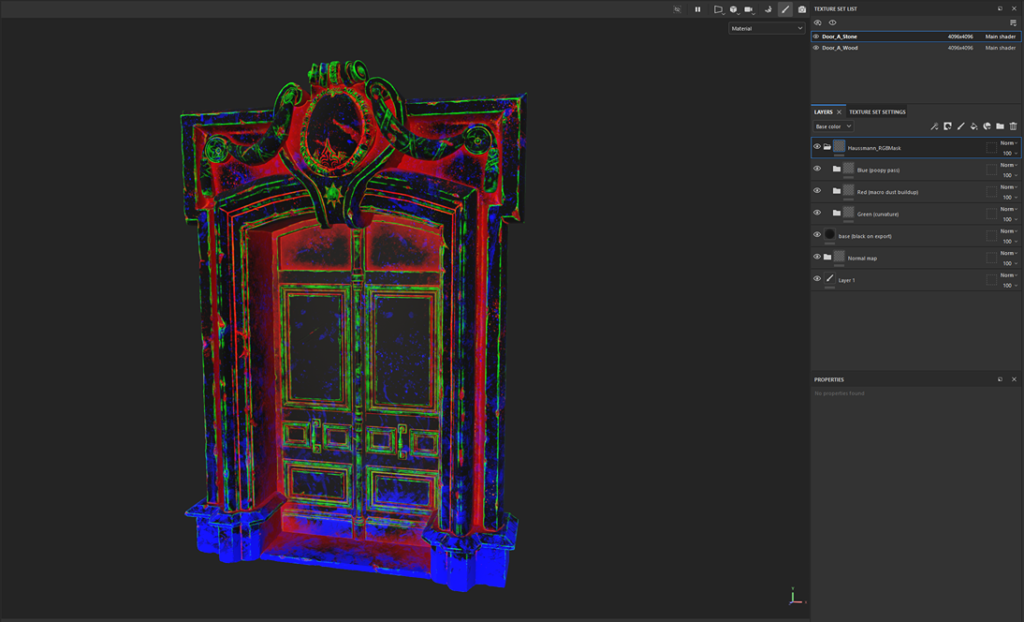1024x622 pixels.
Task: Open the Base color channel dropdown
Action: click(833, 127)
